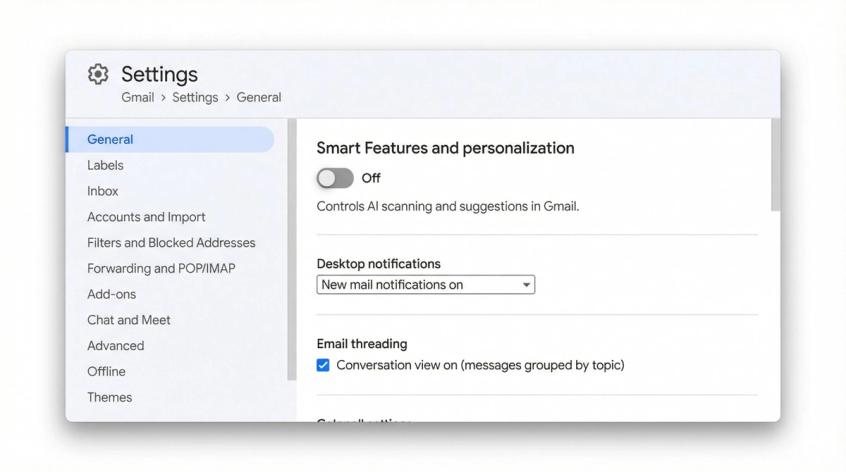Click 'Controls AI scanning and suggestions' text

coord(447,207)
